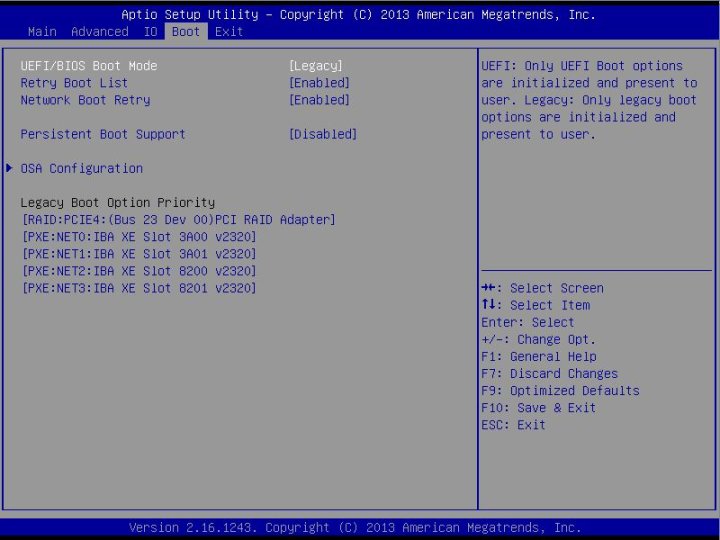Click F9: Optimized Defaults hint
720x540 pixels.
[x=560, y=391]
